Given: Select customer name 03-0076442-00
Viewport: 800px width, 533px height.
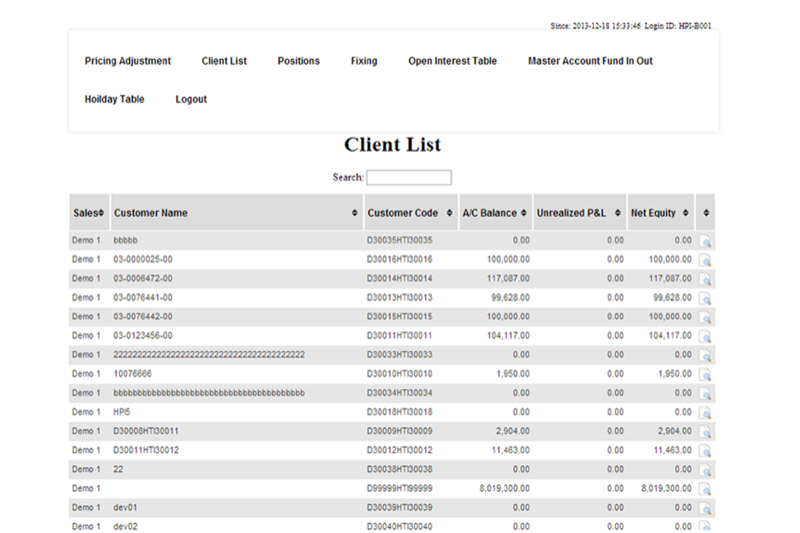Looking at the screenshot, I should pos(143,316).
